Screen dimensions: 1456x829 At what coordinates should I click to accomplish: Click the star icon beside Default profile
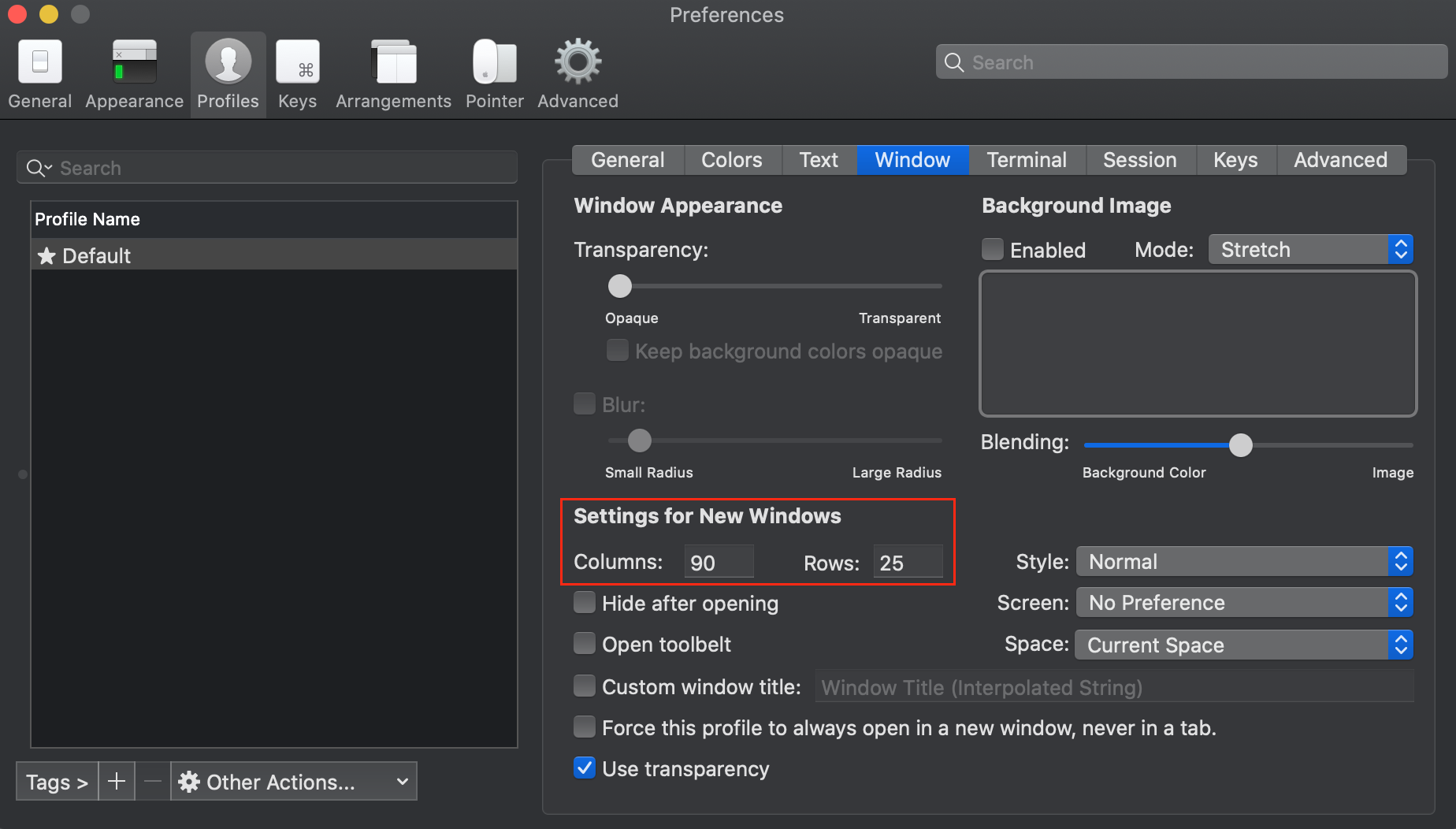(x=46, y=255)
